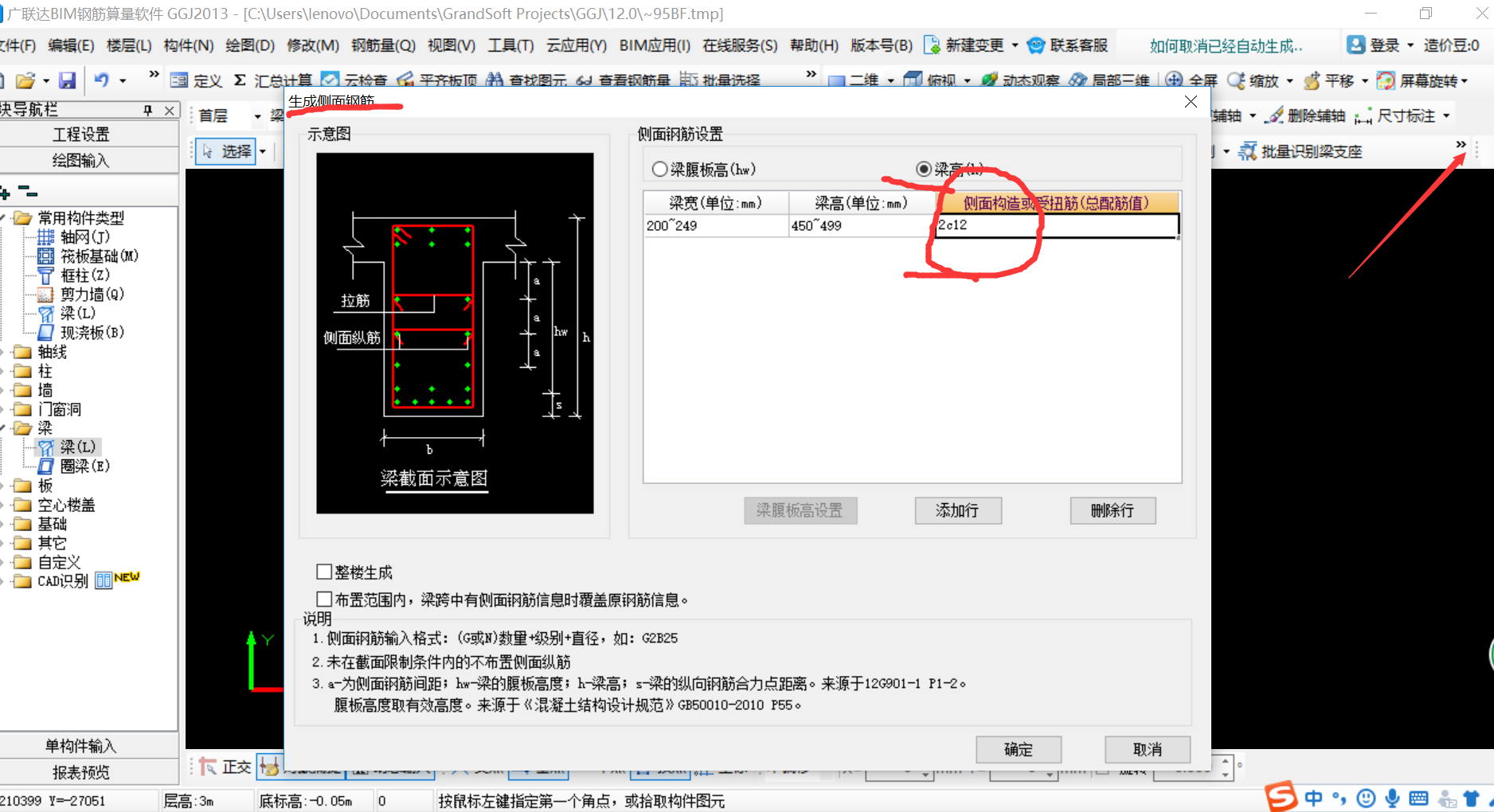Open the 在线服务(S) menu
Screen dimensions: 1494x812
pyautogui.click(x=740, y=45)
